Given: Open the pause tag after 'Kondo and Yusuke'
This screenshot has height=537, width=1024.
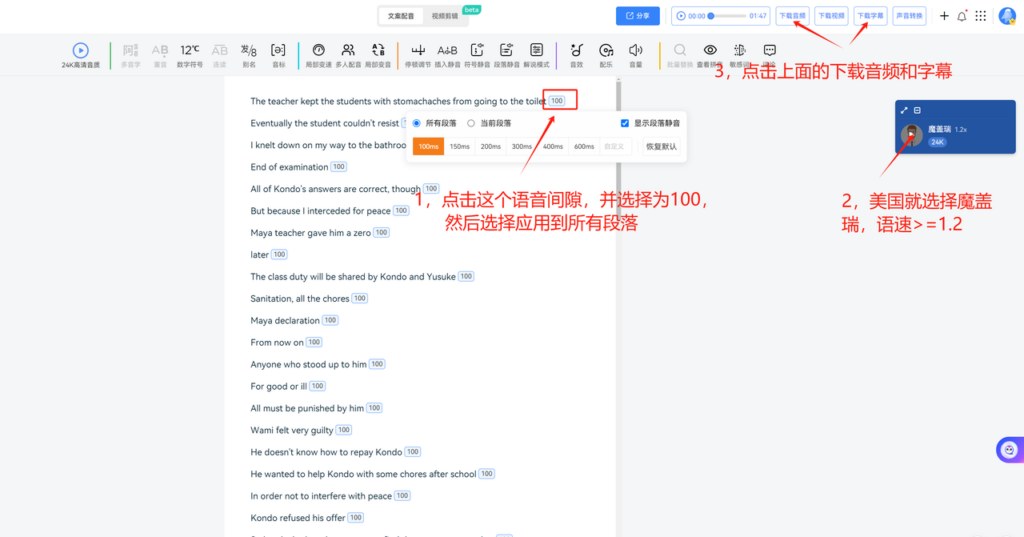Looking at the screenshot, I should 466,276.
